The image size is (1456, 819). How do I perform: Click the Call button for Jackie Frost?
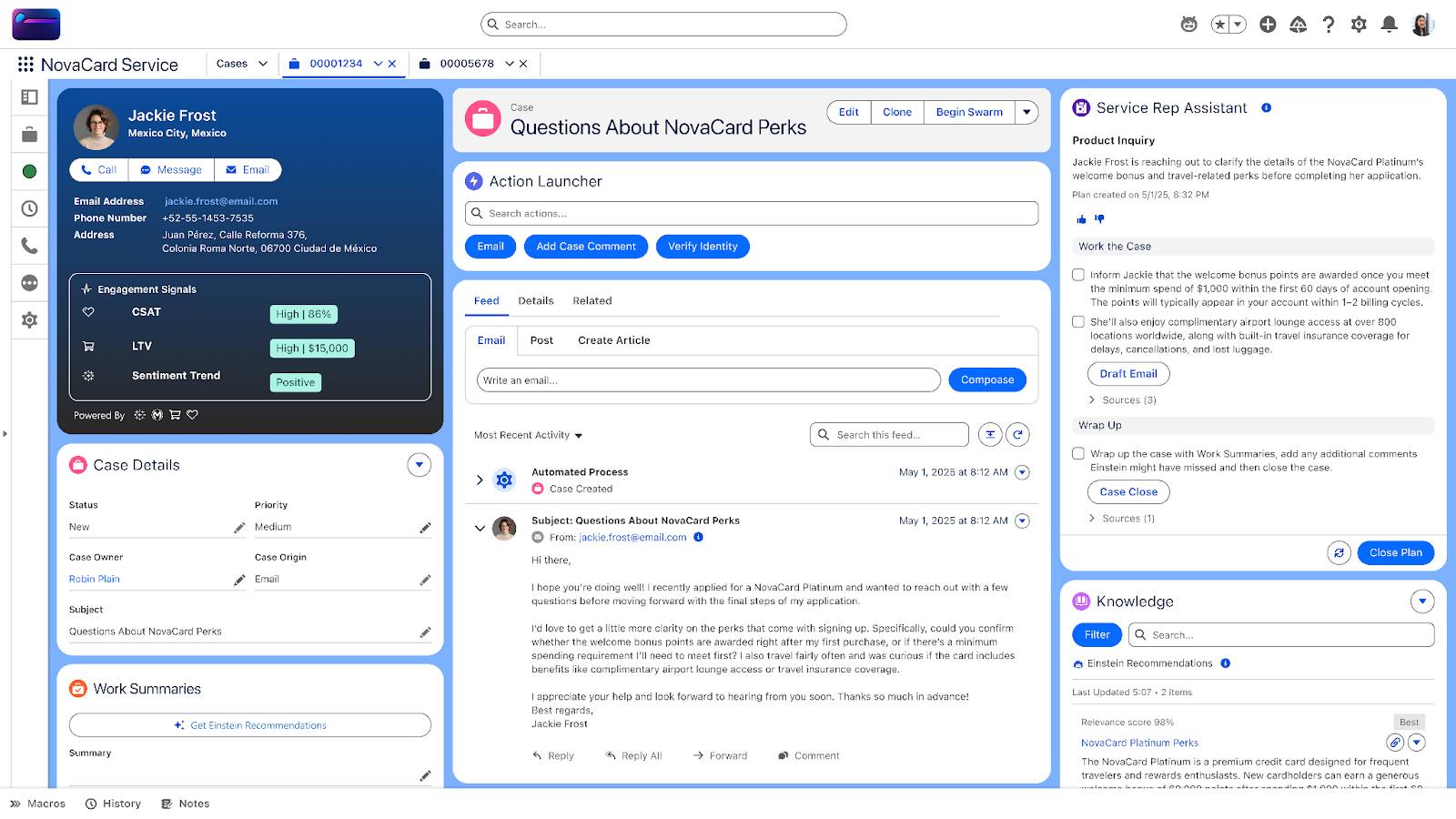click(x=99, y=170)
